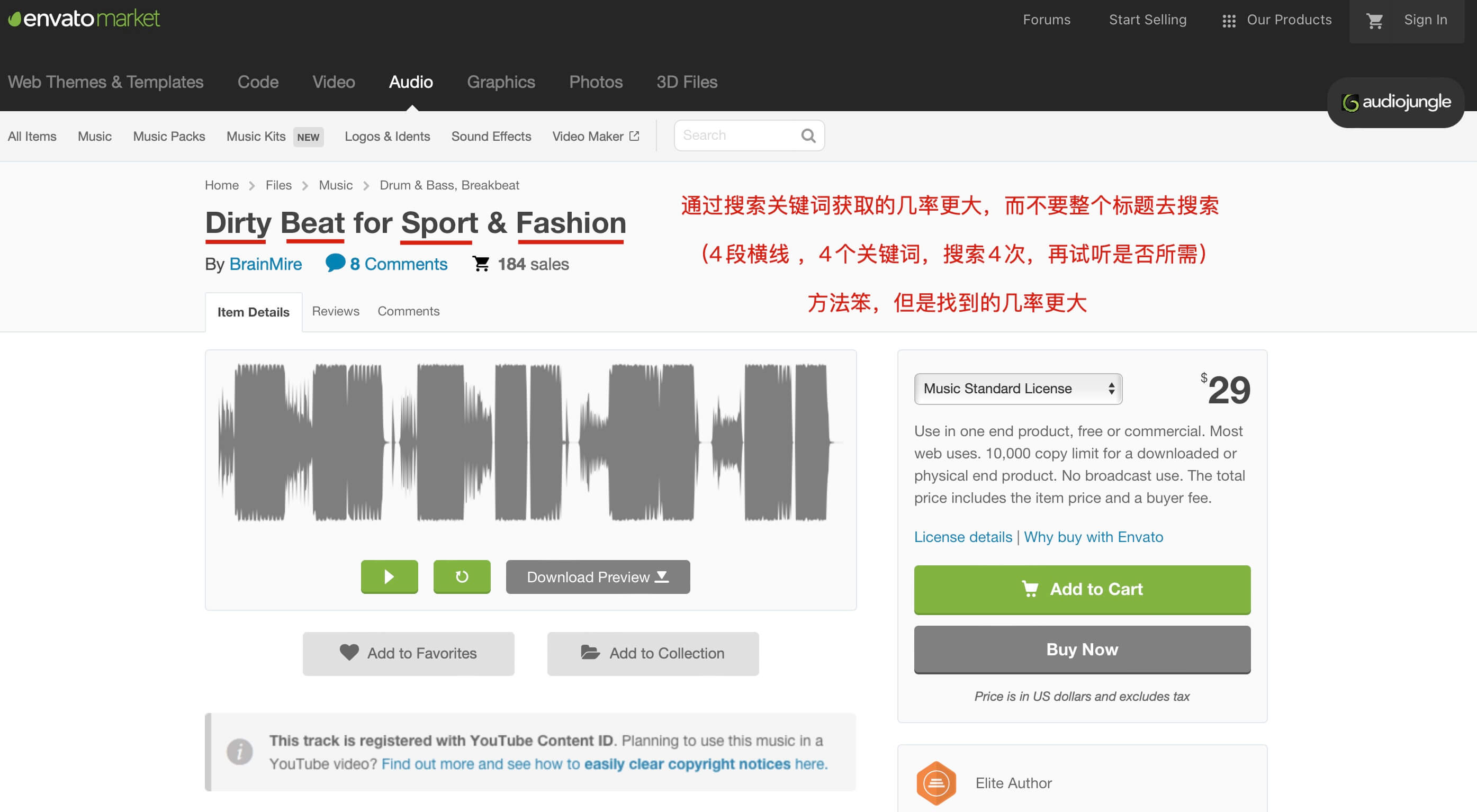Screen dimensions: 1477x812
Task: Open Drum & Bass, Breakbeat breadcrumb
Action: pyautogui.click(x=449, y=185)
